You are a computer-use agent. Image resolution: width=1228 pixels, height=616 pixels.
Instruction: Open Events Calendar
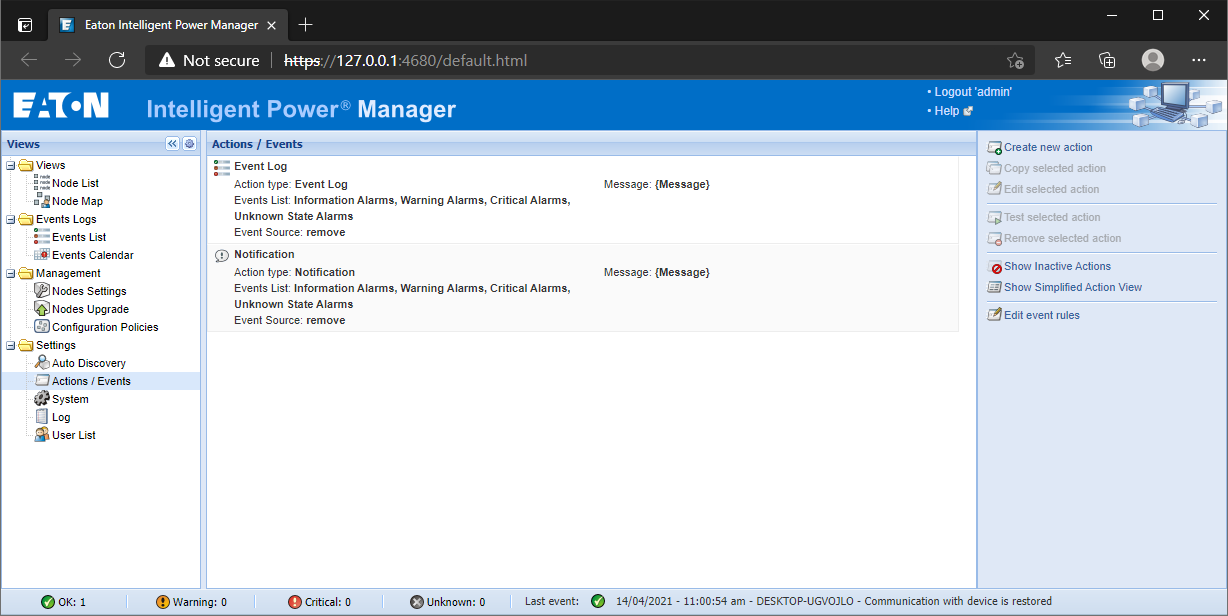pos(93,255)
